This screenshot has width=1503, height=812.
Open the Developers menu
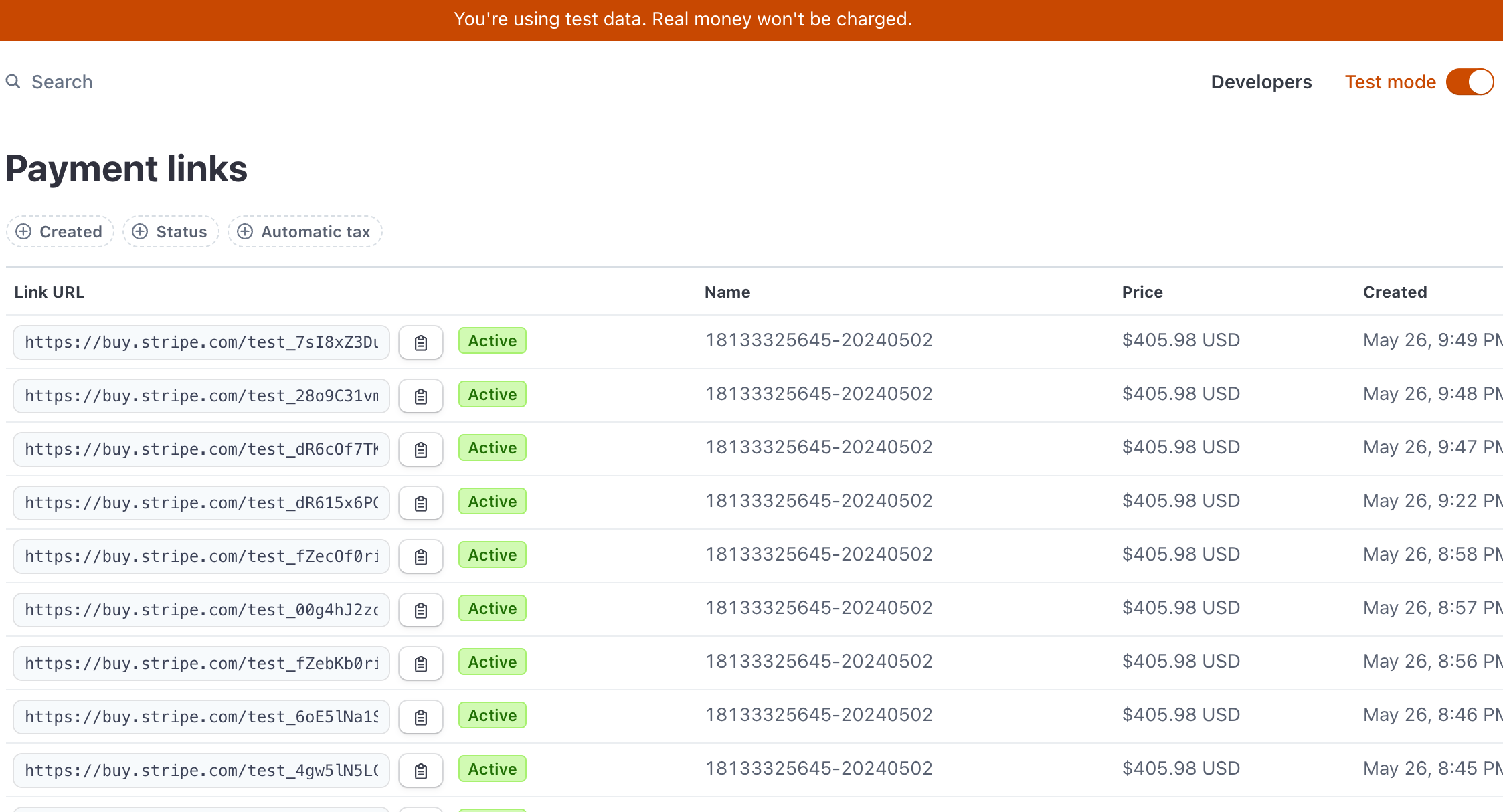(1261, 82)
